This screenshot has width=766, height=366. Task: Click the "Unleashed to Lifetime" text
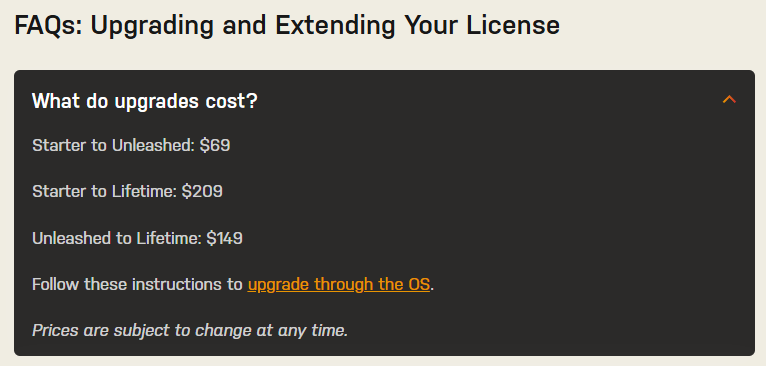(117, 238)
